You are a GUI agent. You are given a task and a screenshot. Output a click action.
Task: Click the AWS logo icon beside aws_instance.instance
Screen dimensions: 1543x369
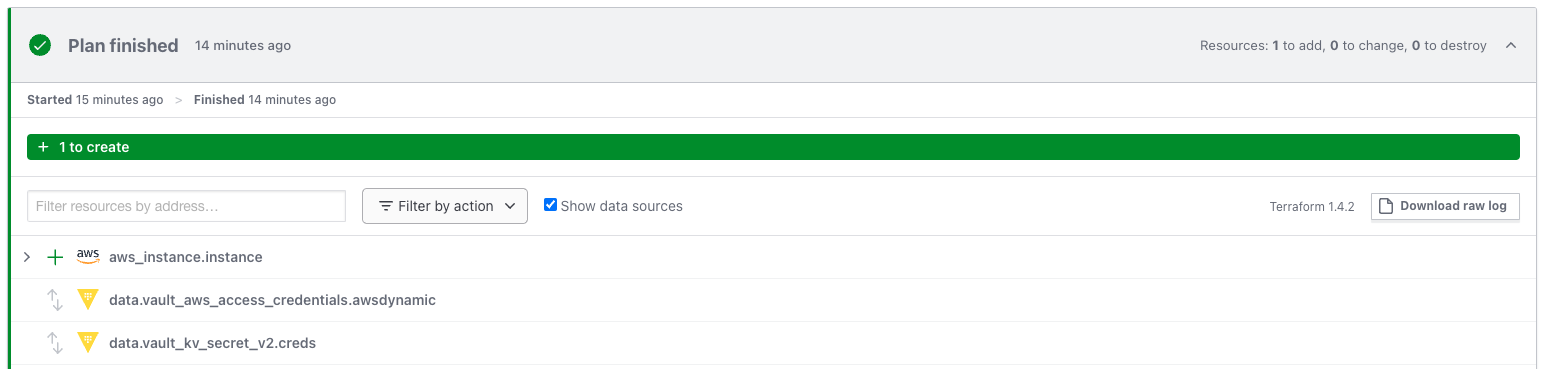point(88,257)
